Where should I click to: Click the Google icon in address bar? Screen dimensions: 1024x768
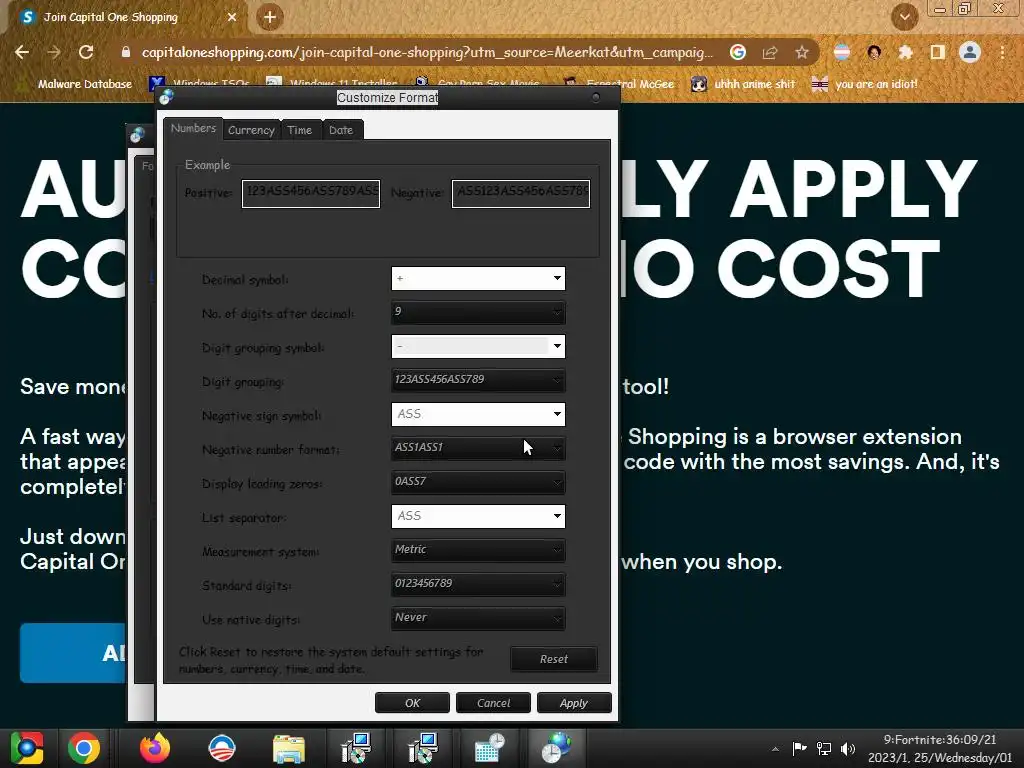pyautogui.click(x=738, y=52)
